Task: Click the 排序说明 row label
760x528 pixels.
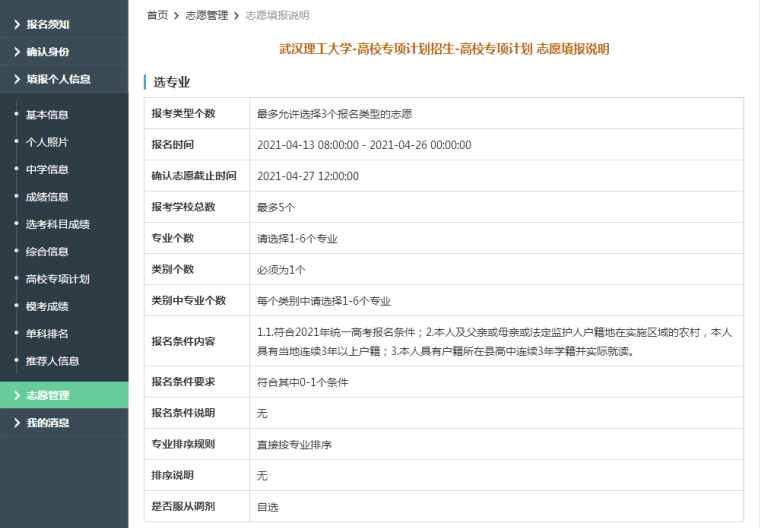Action: (173, 475)
